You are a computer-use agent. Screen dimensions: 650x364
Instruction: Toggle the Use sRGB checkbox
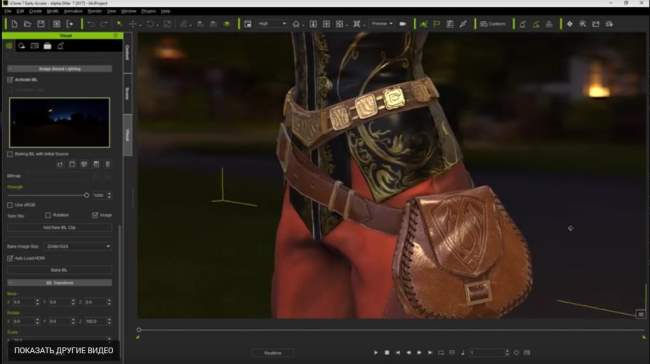pos(10,205)
